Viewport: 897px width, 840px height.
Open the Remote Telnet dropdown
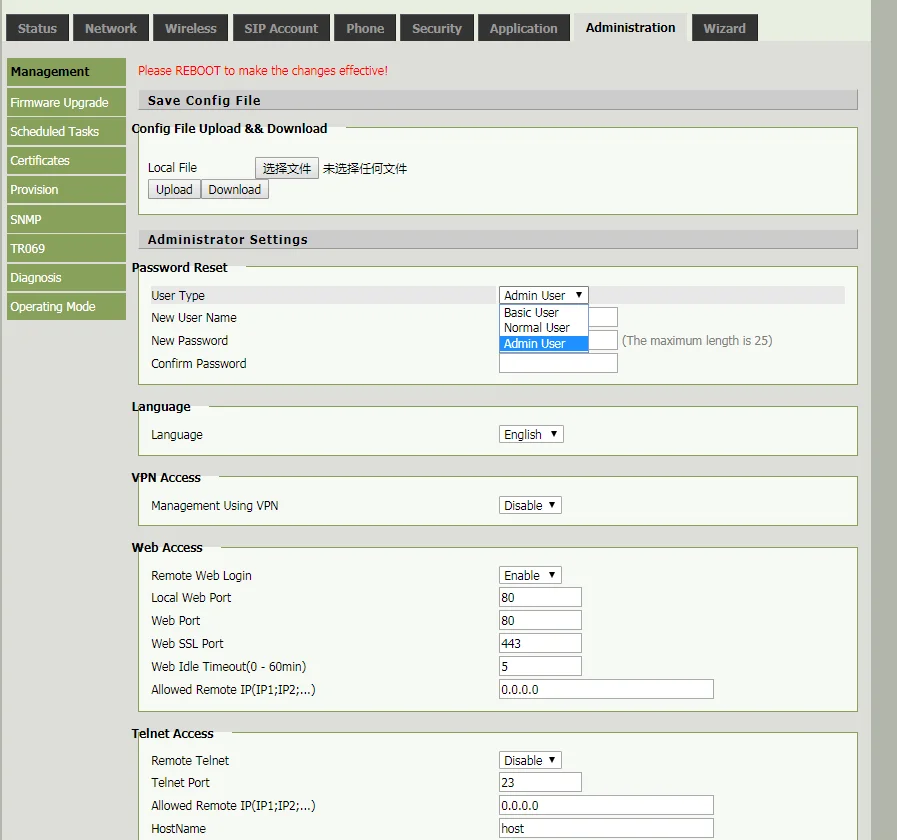point(530,760)
